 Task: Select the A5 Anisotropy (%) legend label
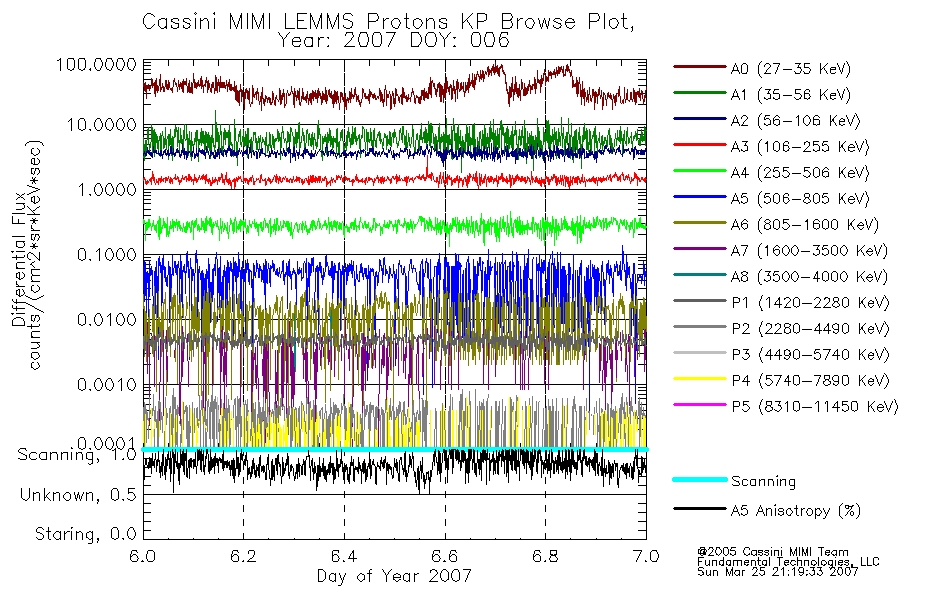796,511
